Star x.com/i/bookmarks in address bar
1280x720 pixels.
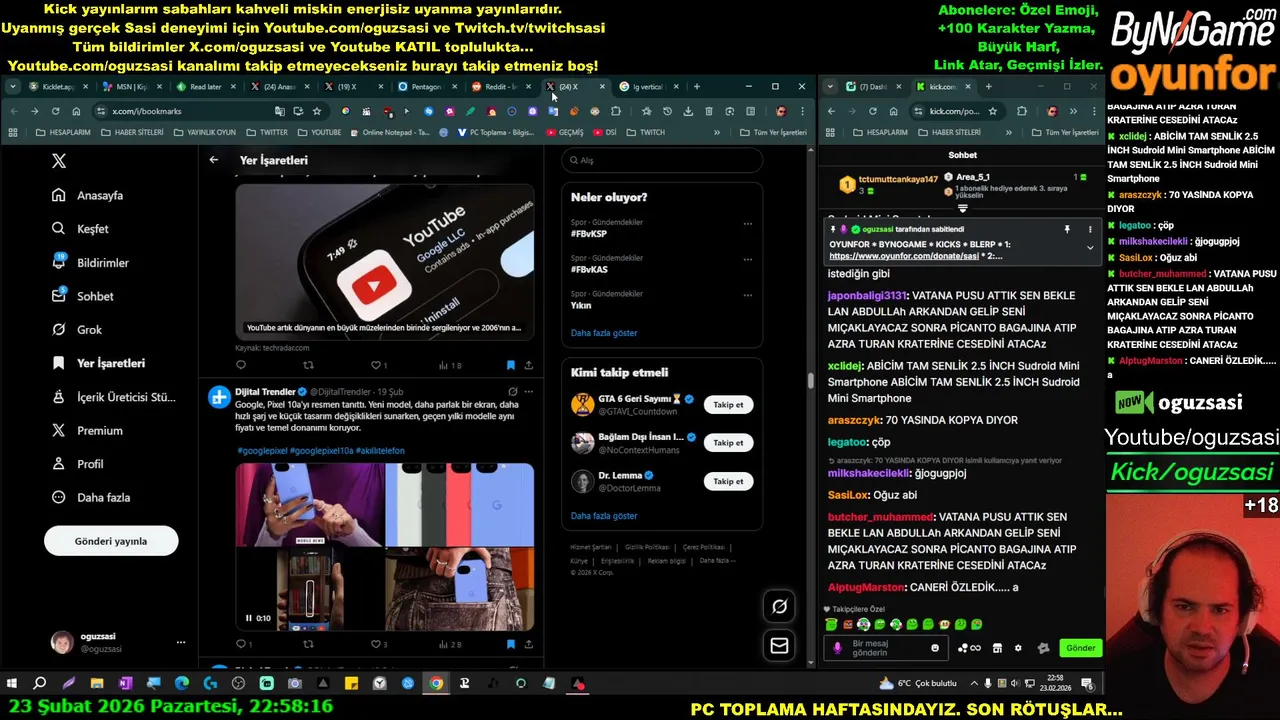click(317, 111)
